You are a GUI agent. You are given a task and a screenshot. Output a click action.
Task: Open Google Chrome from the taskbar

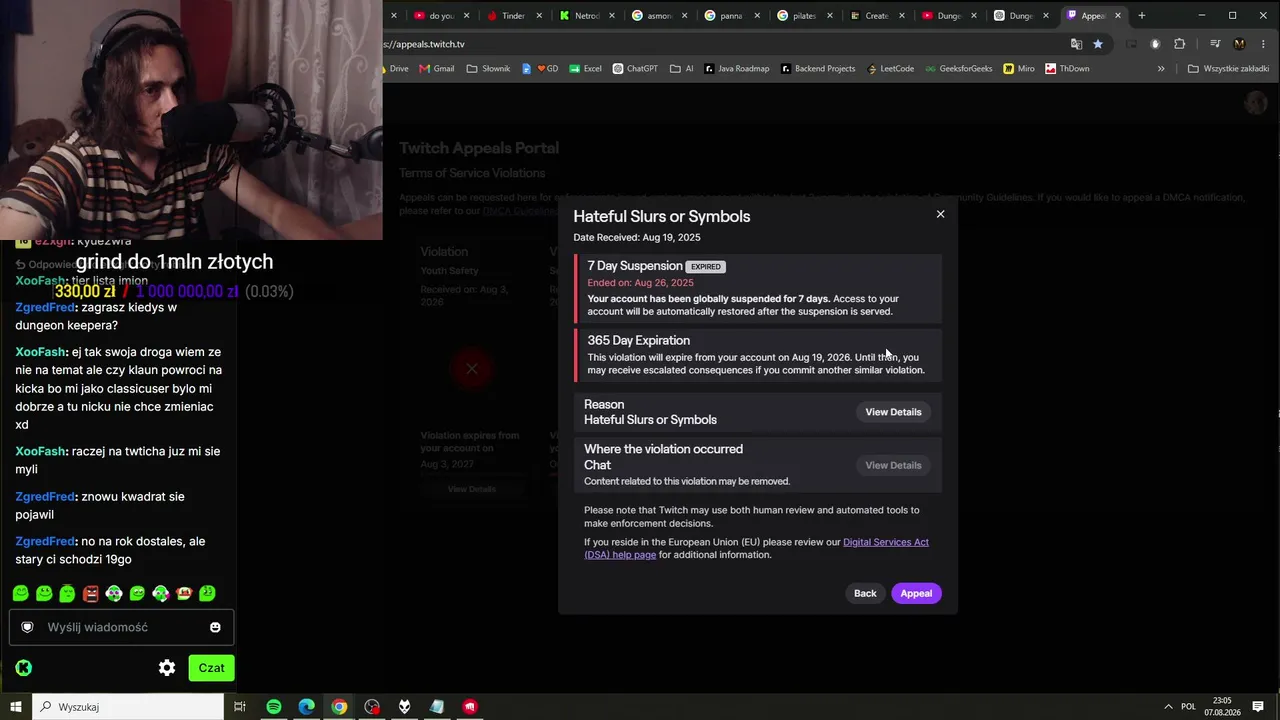[x=339, y=707]
